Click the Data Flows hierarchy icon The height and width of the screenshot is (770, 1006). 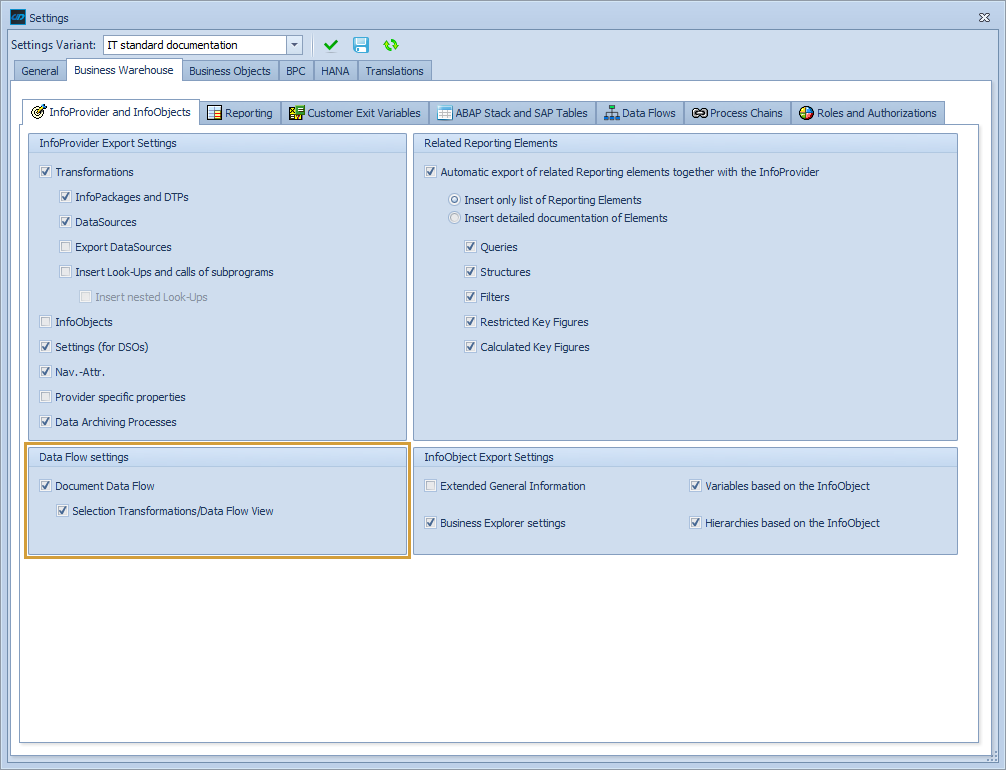click(611, 112)
